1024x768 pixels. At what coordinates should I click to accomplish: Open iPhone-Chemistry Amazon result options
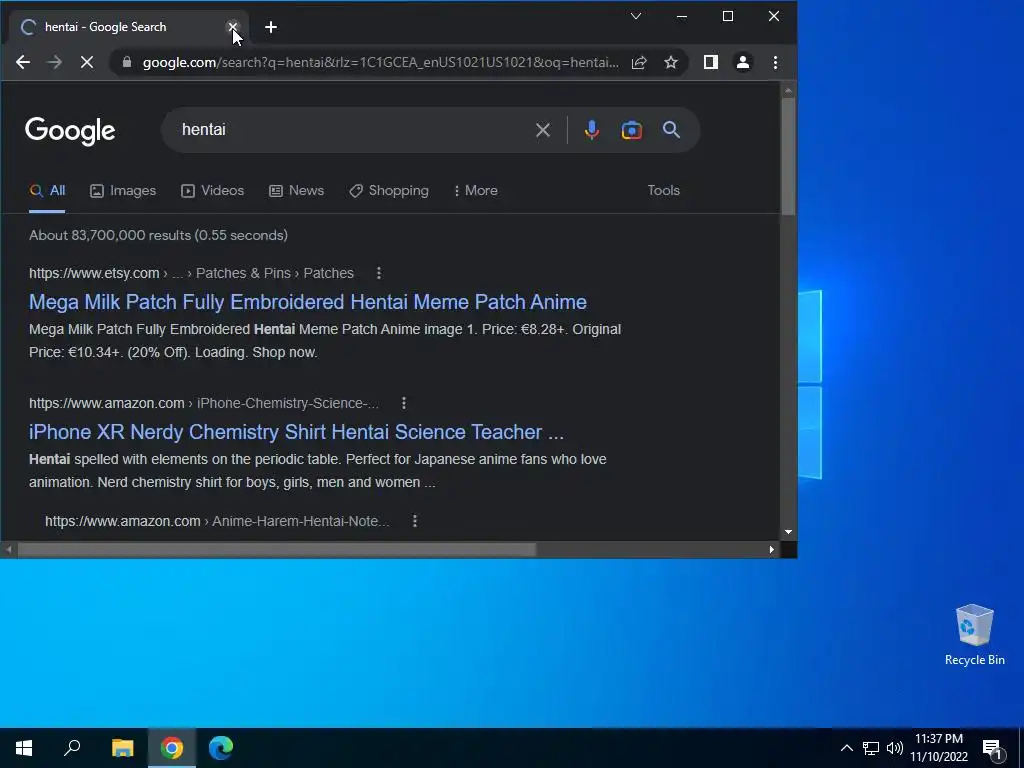click(404, 403)
